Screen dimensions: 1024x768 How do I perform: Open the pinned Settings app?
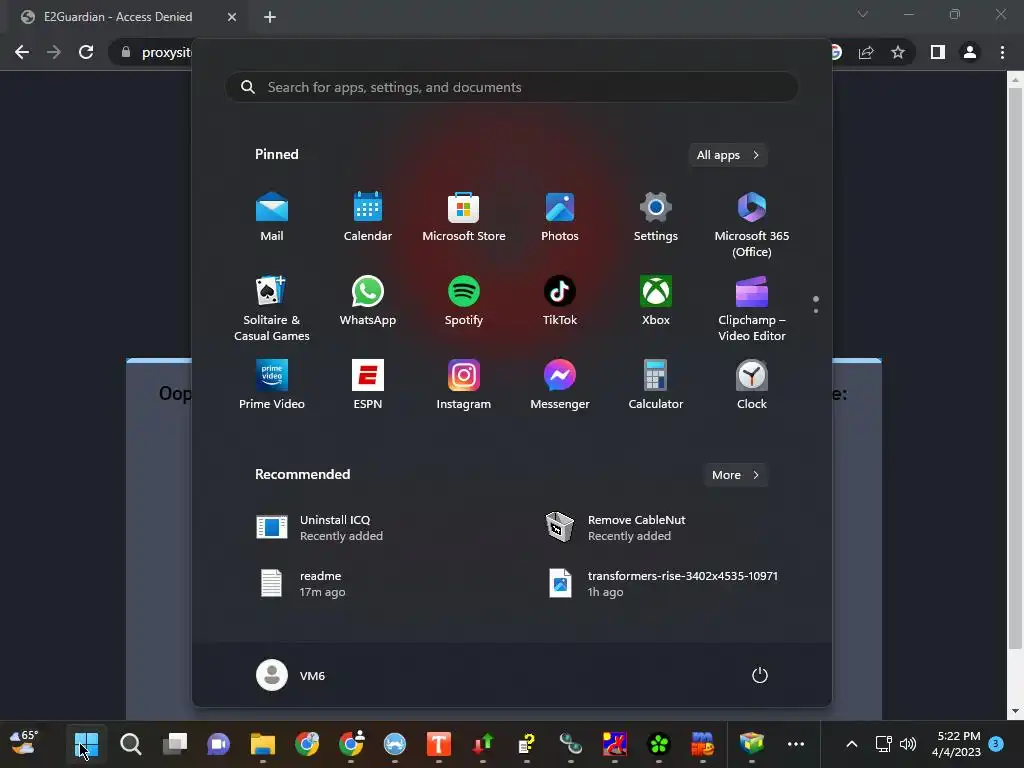(656, 217)
